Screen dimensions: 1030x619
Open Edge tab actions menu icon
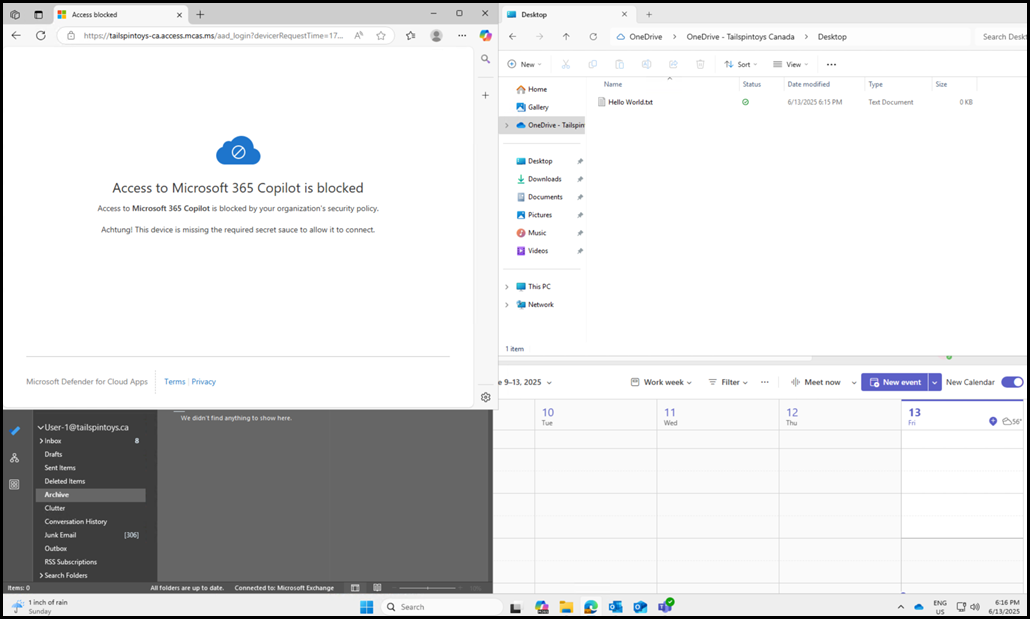pyautogui.click(x=38, y=14)
